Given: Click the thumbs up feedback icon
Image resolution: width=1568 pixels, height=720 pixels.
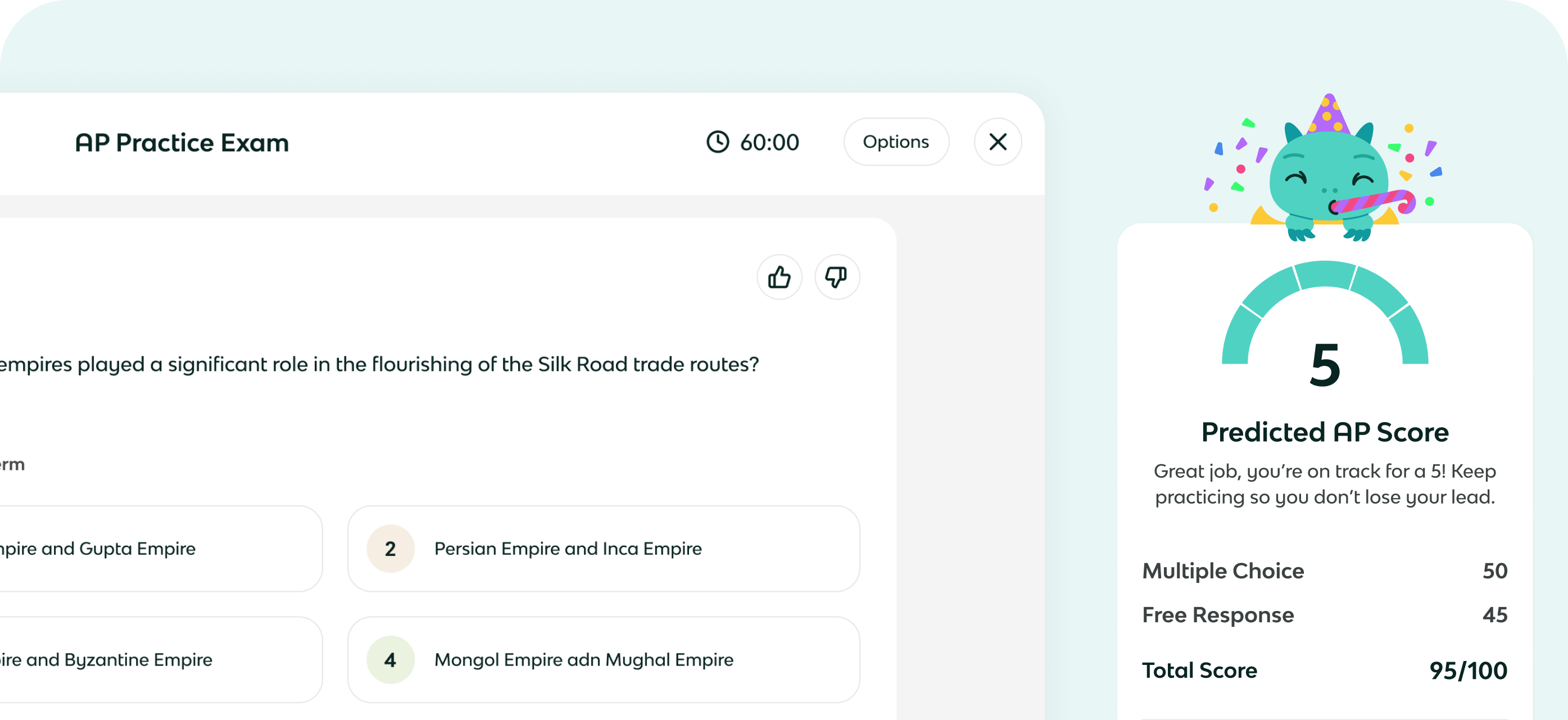Looking at the screenshot, I should 779,278.
